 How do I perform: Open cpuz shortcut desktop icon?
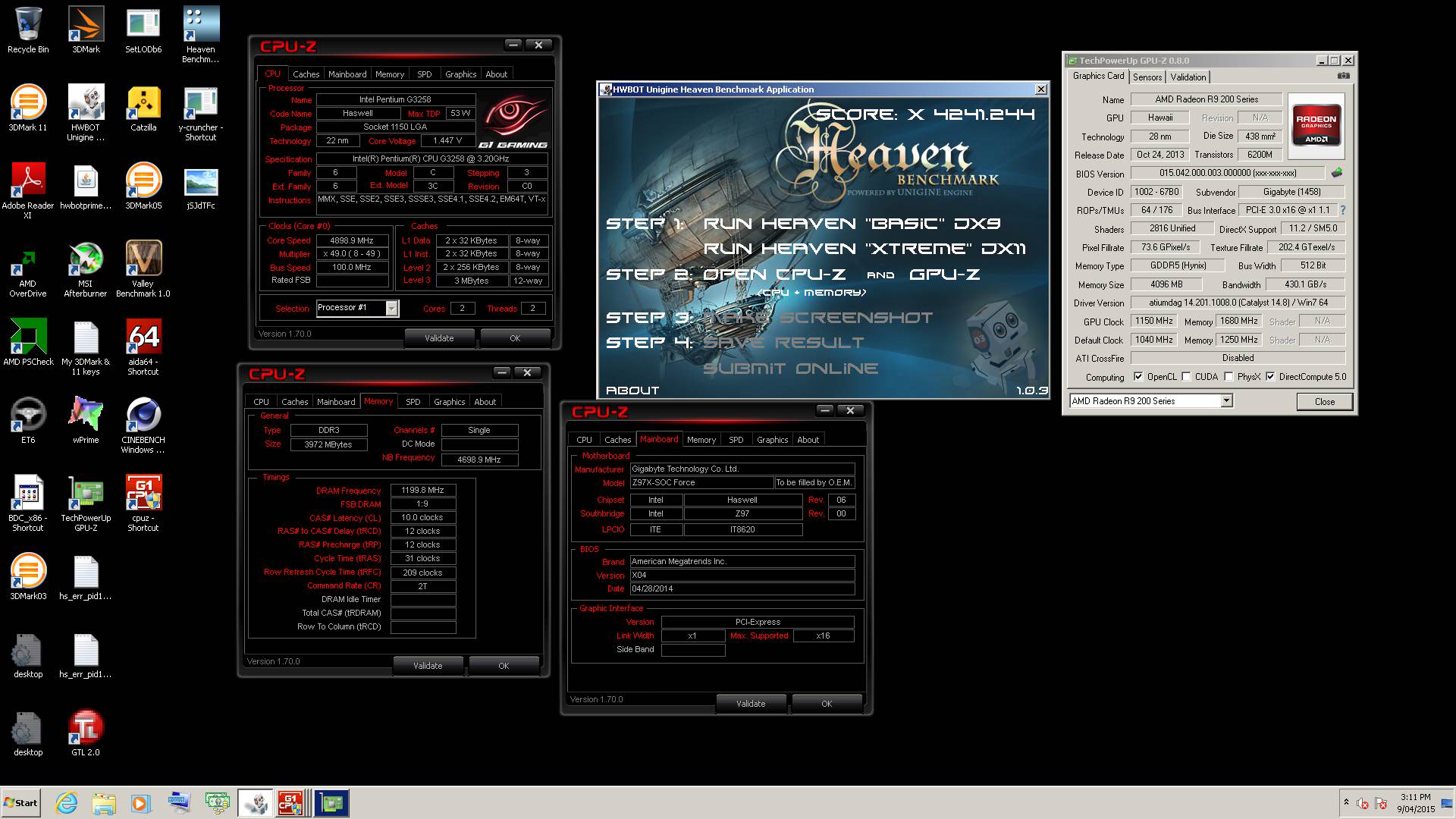pos(143,504)
